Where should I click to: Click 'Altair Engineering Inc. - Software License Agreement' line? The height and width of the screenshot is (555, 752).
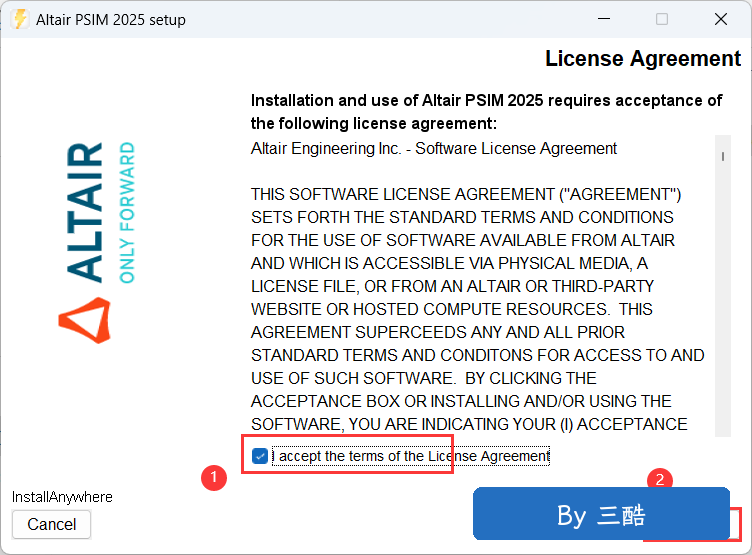point(434,149)
